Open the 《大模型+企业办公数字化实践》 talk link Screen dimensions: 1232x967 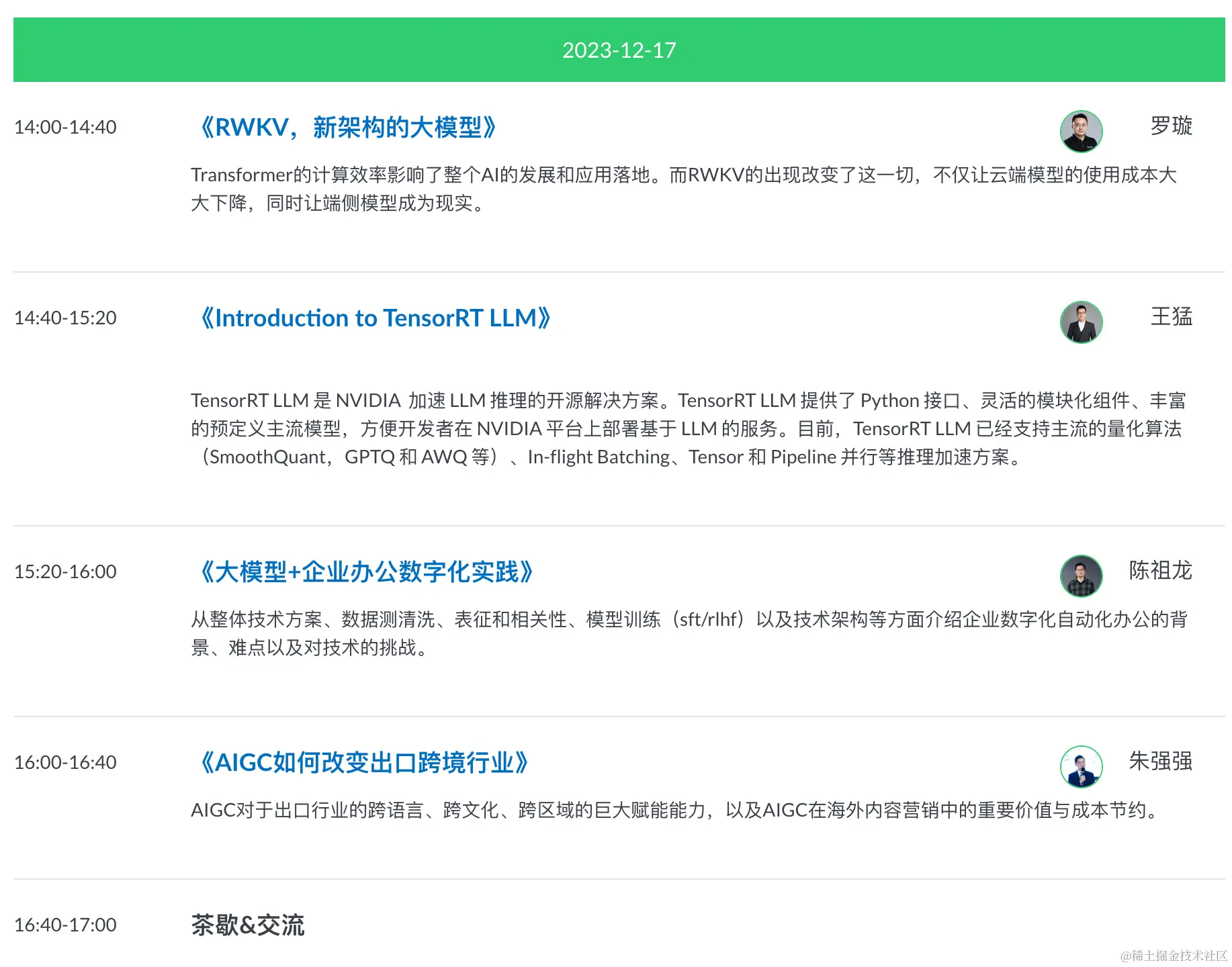pyautogui.click(x=366, y=572)
